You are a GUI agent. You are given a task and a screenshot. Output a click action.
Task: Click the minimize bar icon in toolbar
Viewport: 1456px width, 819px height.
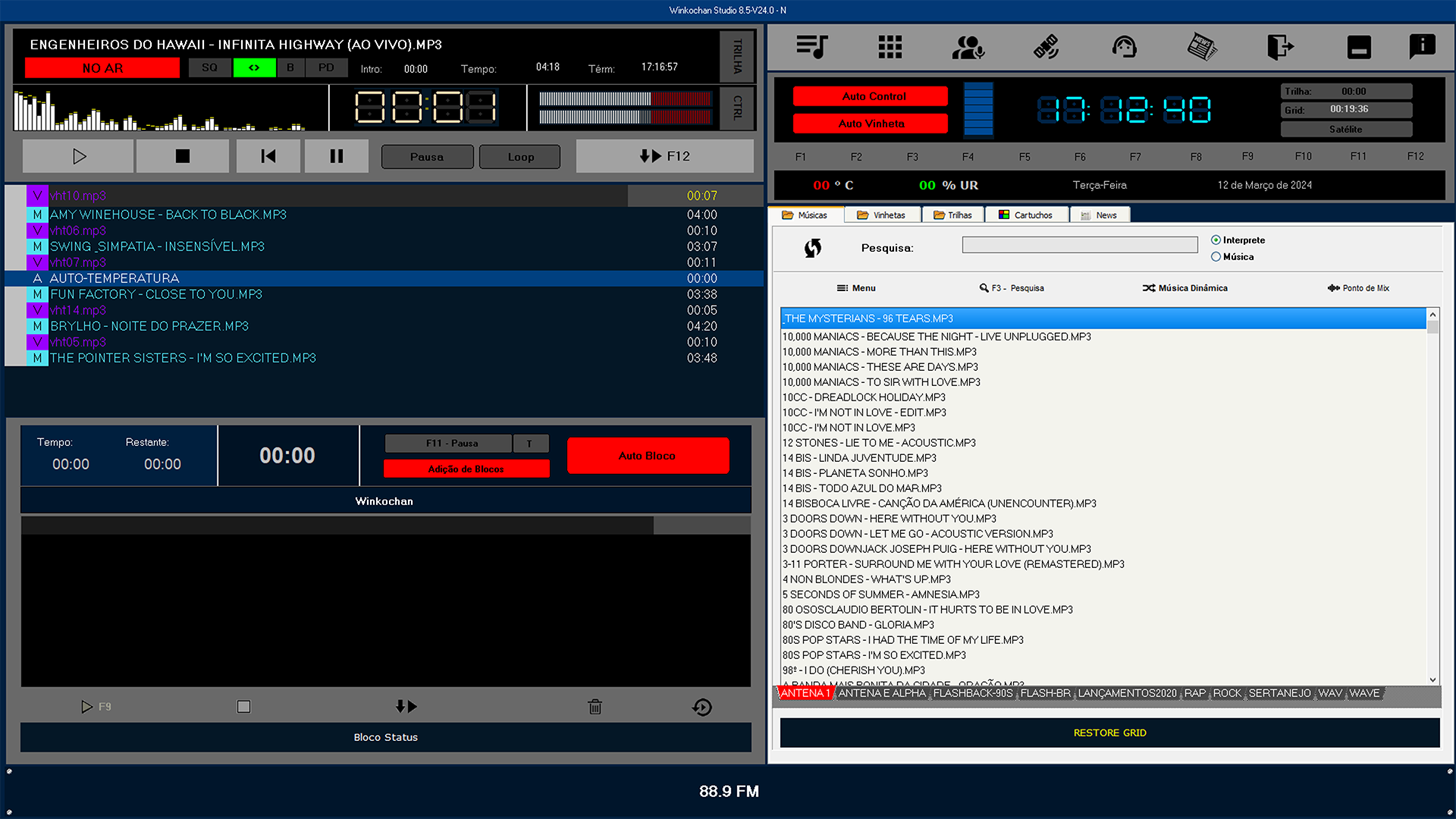[1359, 47]
